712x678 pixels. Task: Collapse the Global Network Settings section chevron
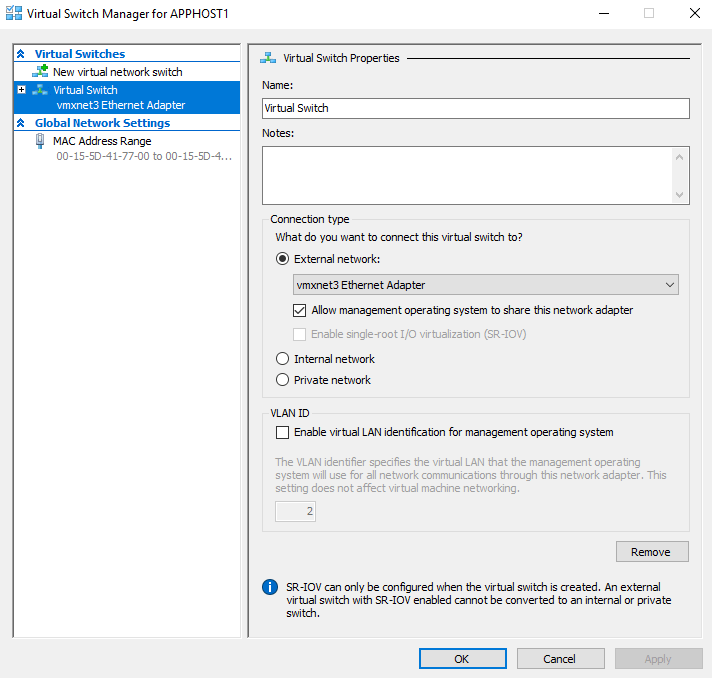pos(21,123)
